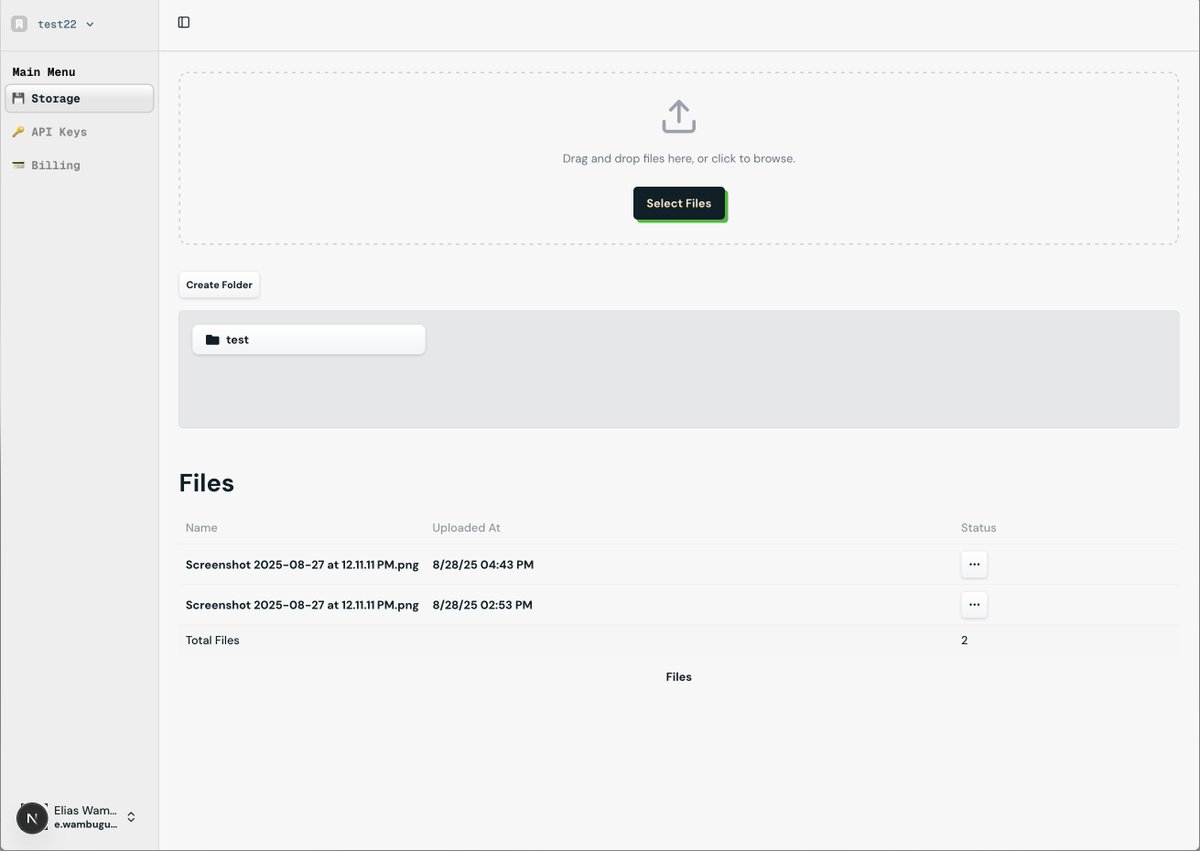The height and width of the screenshot is (851, 1200).
Task: Open the test folder
Action: [x=309, y=340]
